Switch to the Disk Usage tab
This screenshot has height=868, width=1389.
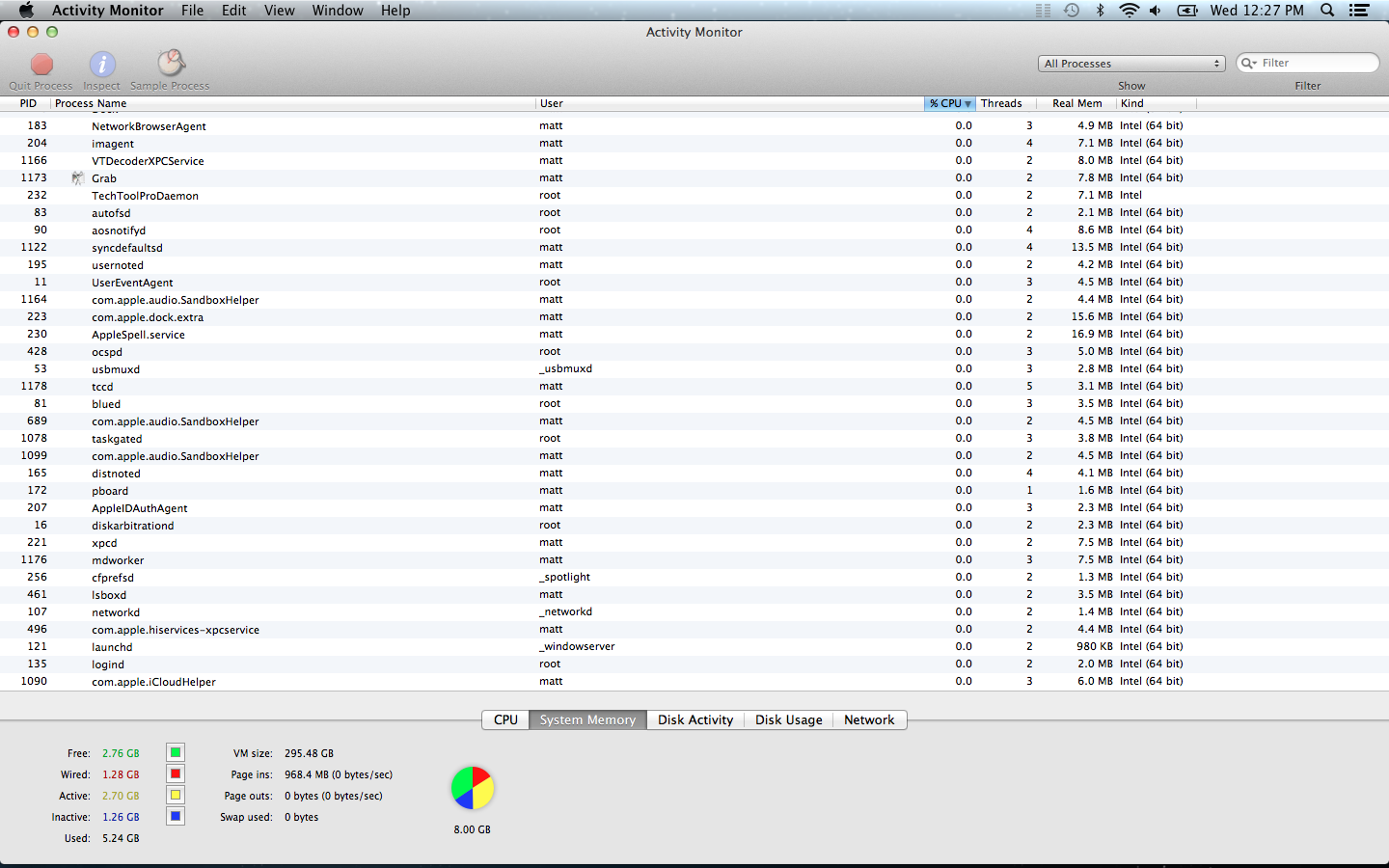[789, 719]
